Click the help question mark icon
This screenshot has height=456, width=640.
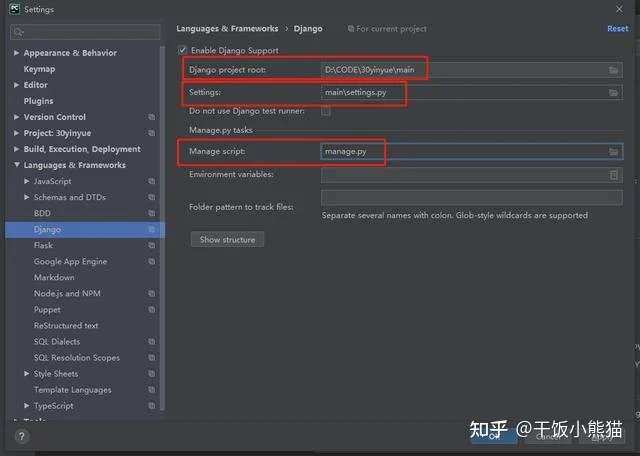pyautogui.click(x=22, y=436)
